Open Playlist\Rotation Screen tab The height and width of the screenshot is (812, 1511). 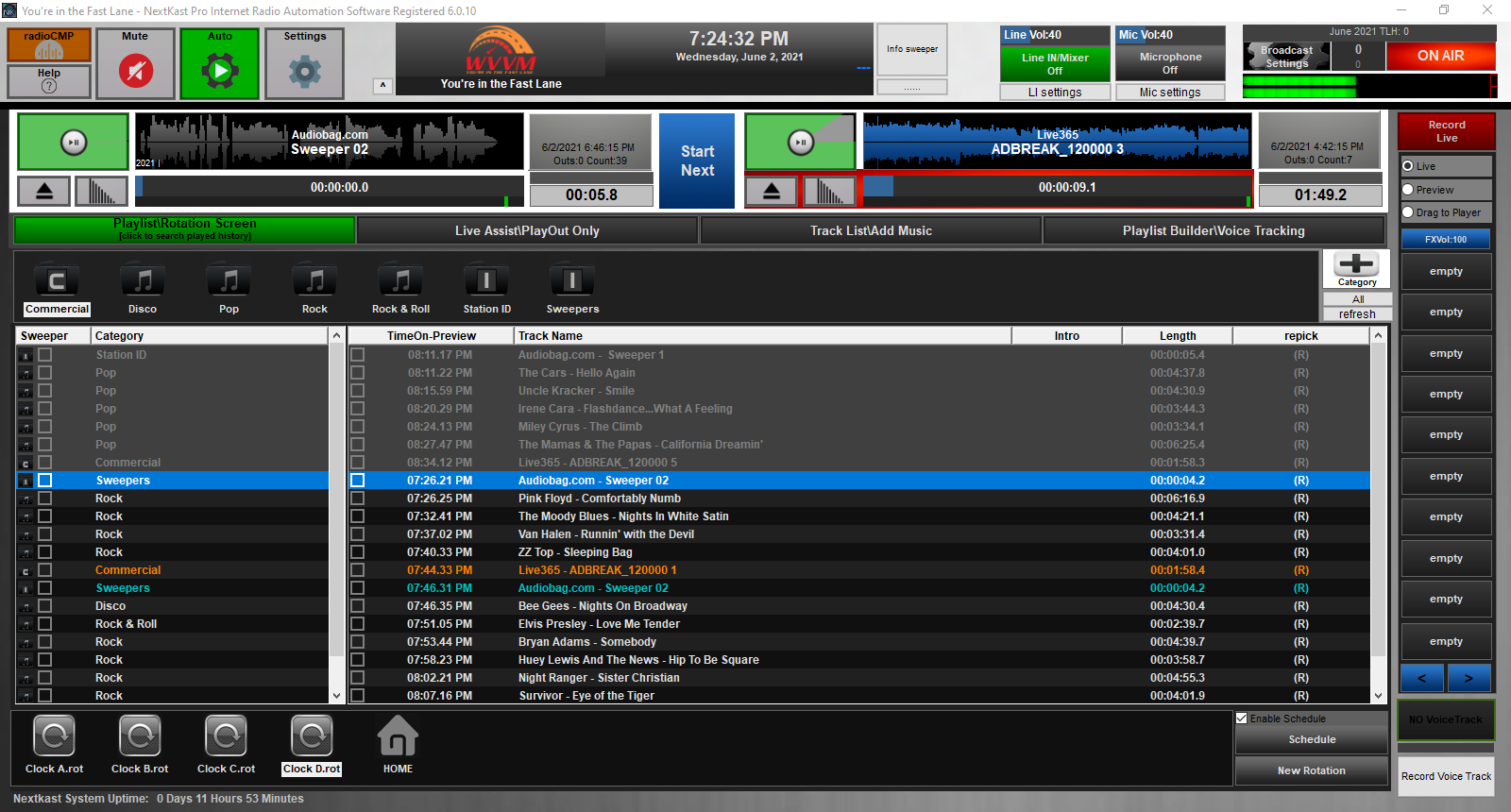coord(185,229)
